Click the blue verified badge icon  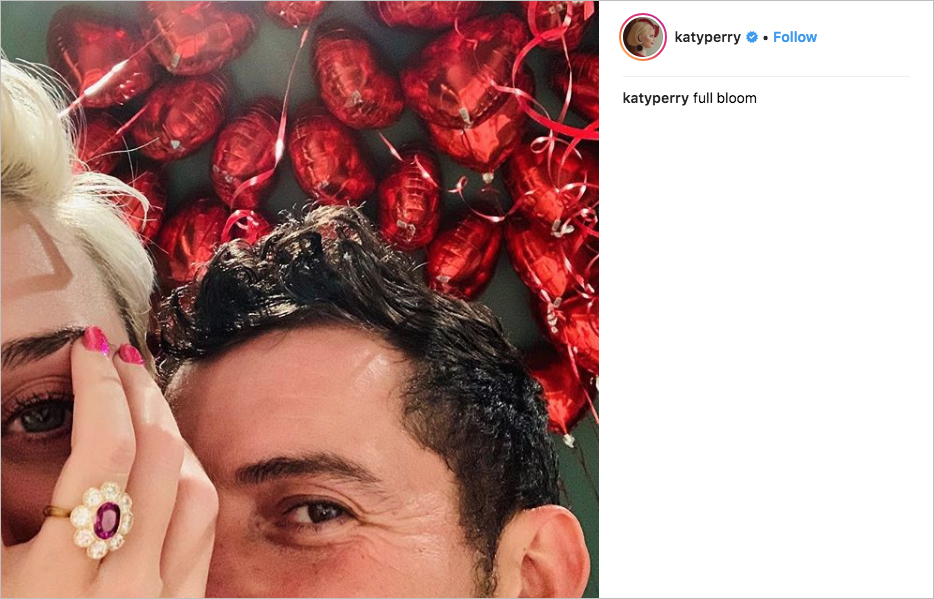coord(752,37)
